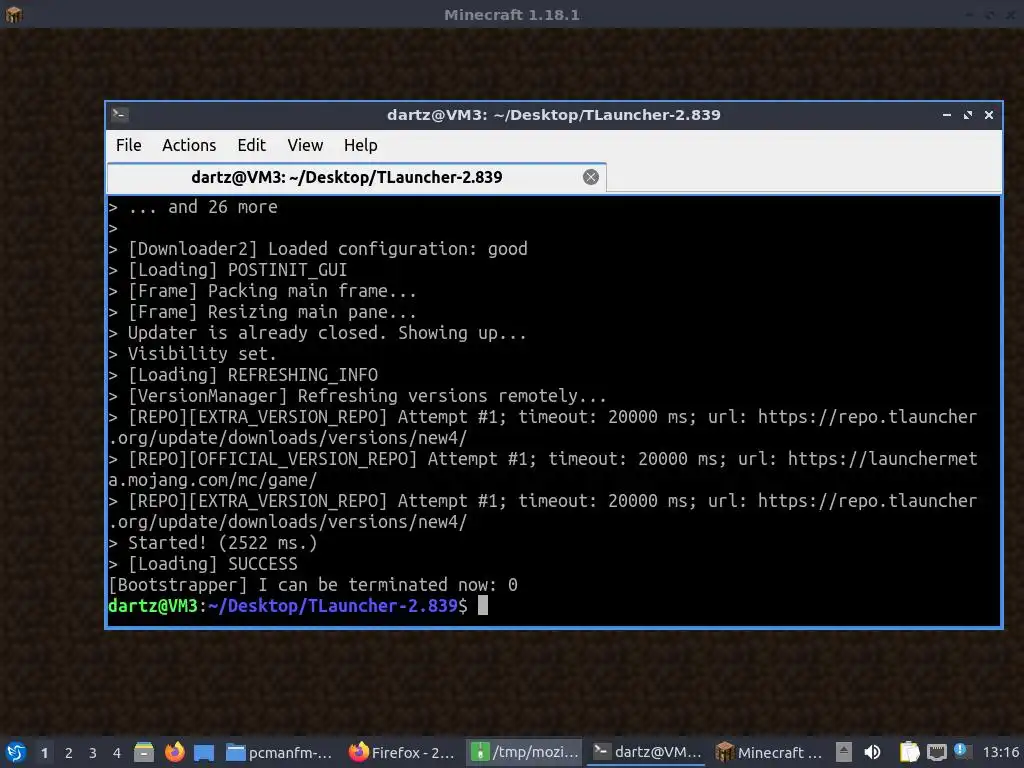
Task: Launch file manager from quick launch
Action: click(144, 752)
